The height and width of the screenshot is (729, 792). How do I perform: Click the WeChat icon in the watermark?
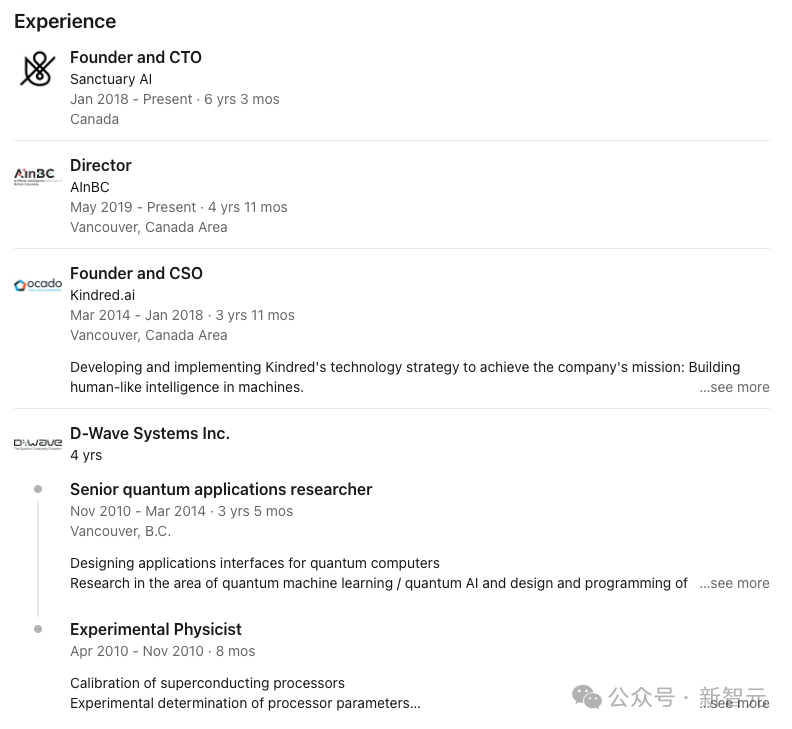[x=587, y=697]
